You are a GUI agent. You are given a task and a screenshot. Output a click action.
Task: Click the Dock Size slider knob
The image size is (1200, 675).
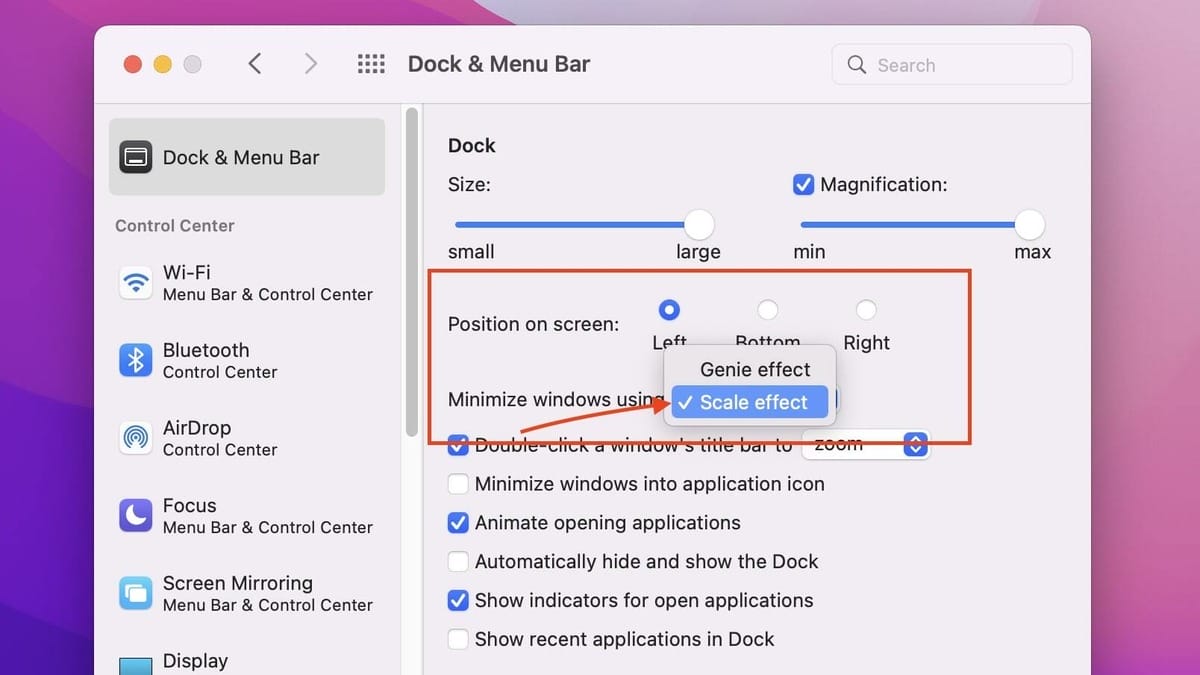click(699, 225)
